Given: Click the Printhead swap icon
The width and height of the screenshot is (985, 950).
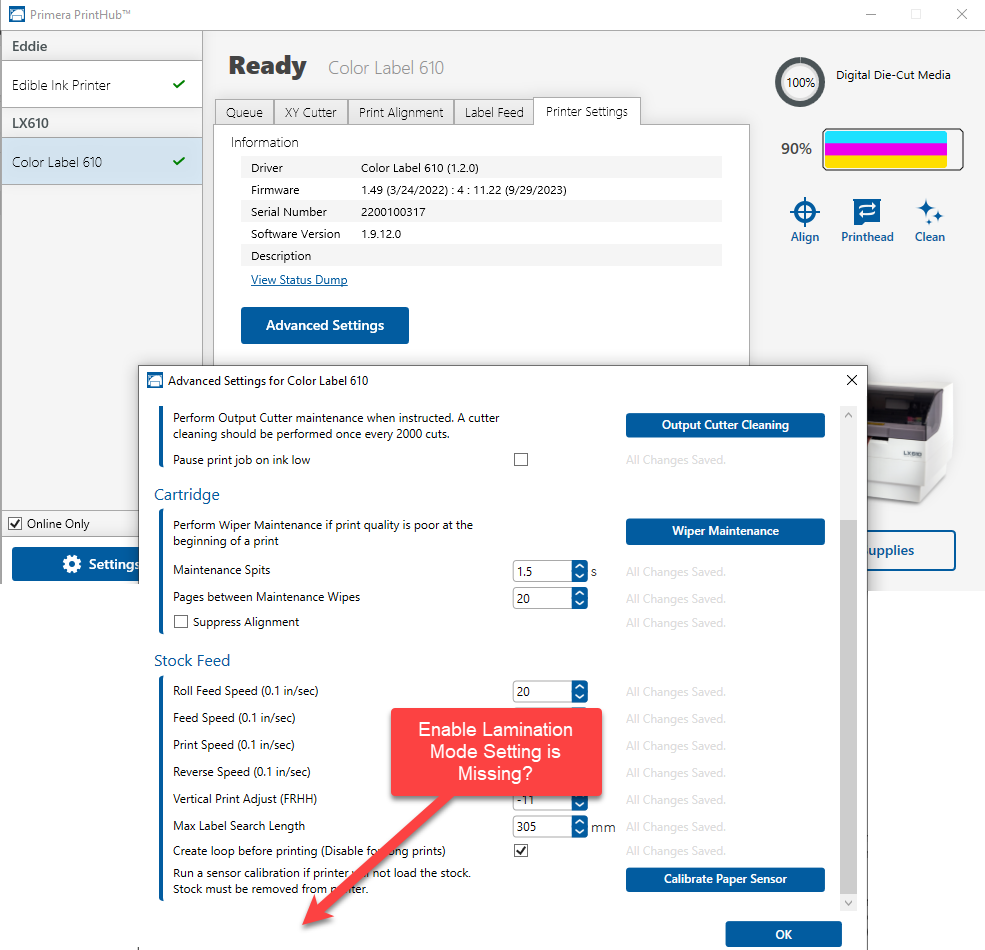Looking at the screenshot, I should tap(867, 212).
